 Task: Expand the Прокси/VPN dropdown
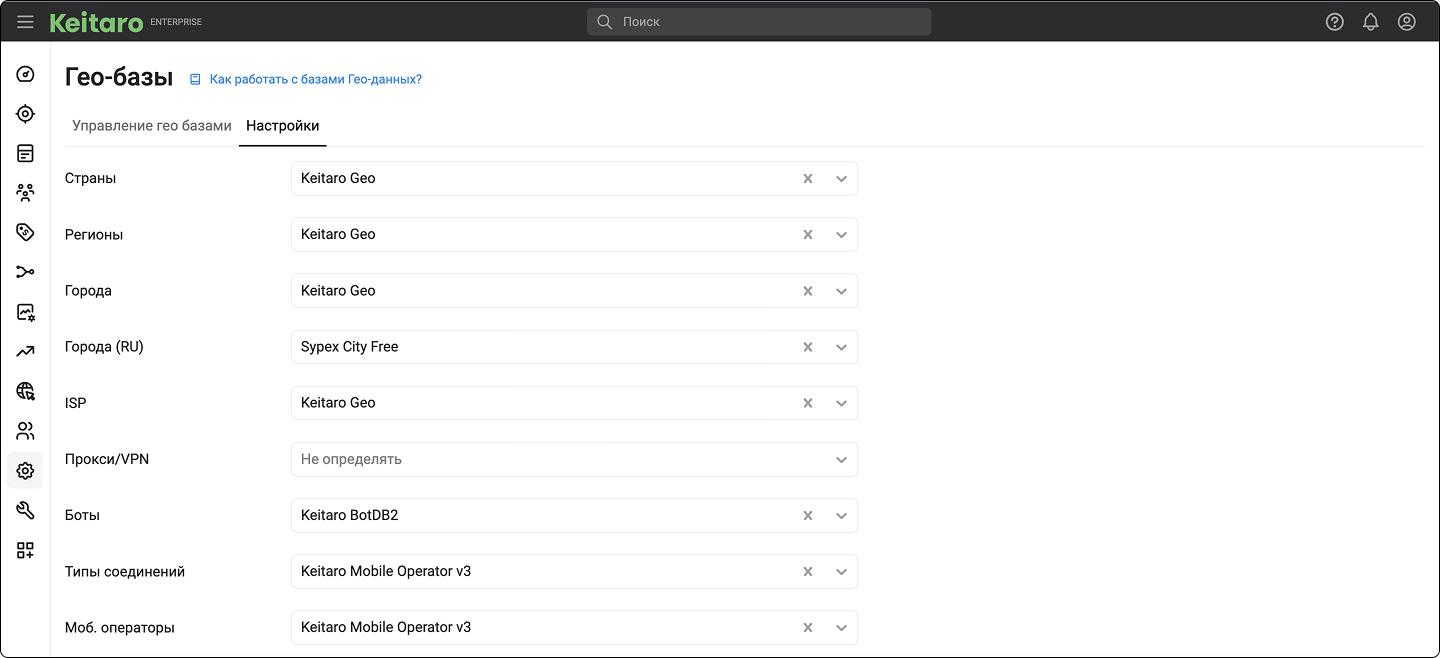pyautogui.click(x=841, y=460)
